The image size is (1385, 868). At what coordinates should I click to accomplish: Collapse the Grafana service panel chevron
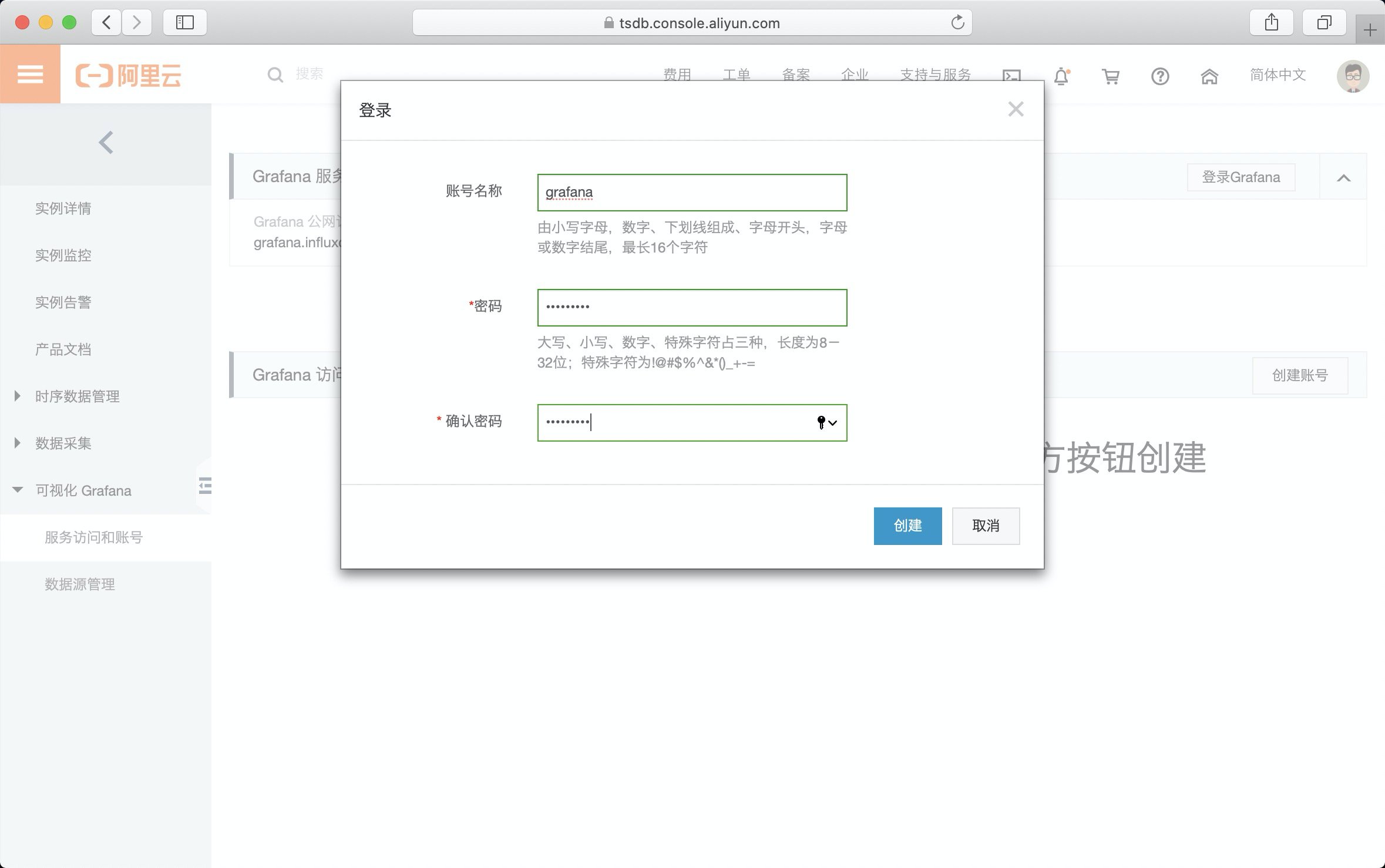[x=1343, y=177]
